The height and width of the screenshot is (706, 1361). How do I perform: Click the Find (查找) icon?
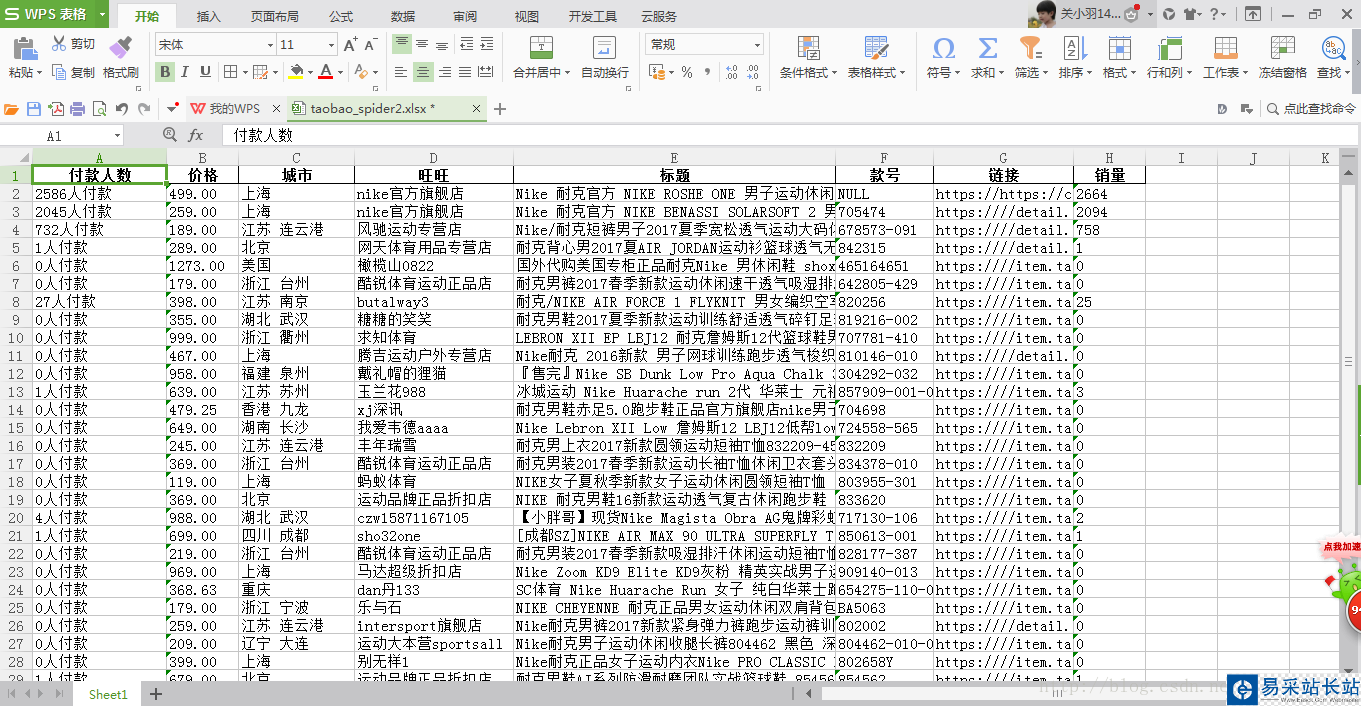click(1333, 48)
